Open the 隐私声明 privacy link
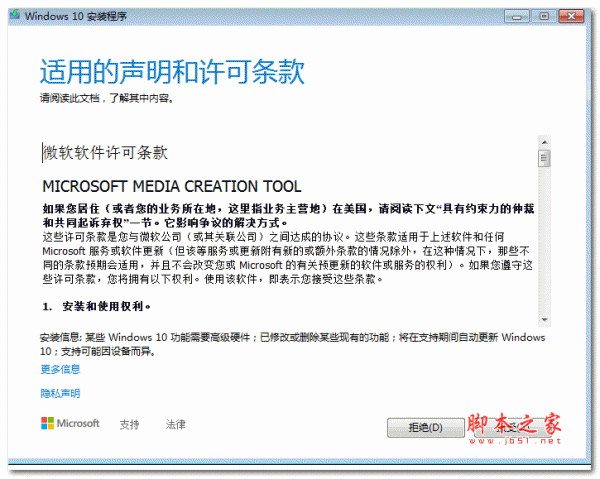This screenshot has width=600, height=479. (x=60, y=393)
